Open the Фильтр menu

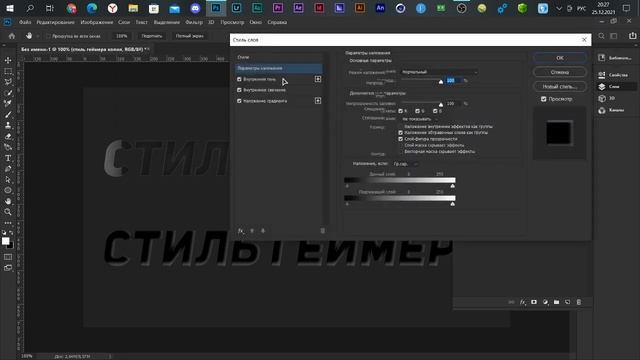click(194, 22)
